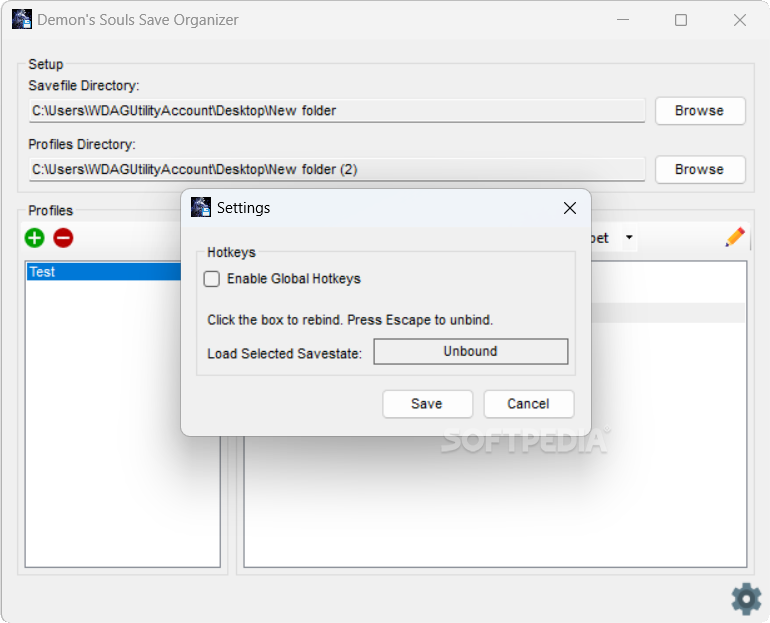
Task: Maximize the Save Organizer window
Action: pyautogui.click(x=681, y=20)
